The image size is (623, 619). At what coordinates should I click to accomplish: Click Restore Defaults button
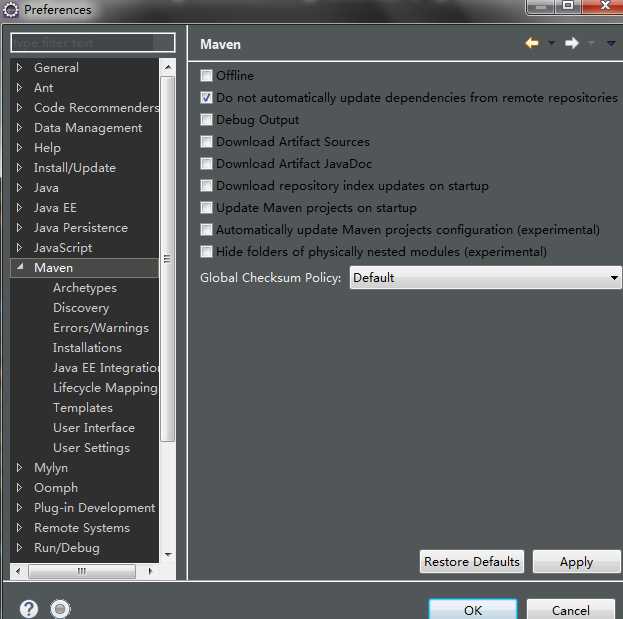(472, 561)
